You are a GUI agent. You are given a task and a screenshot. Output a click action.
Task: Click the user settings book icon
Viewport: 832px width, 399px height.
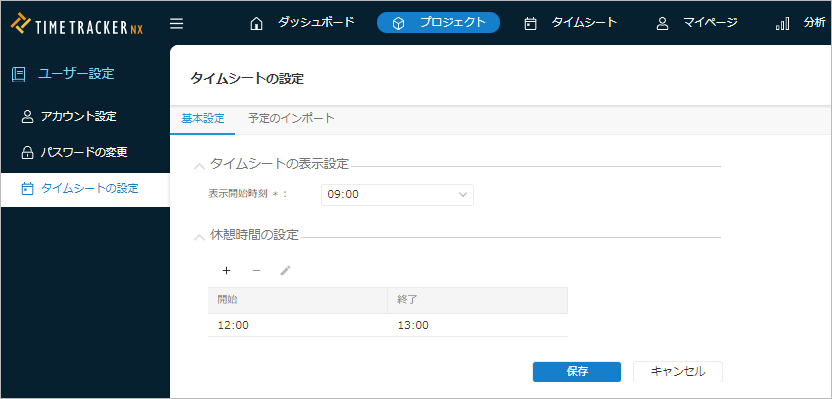18,74
